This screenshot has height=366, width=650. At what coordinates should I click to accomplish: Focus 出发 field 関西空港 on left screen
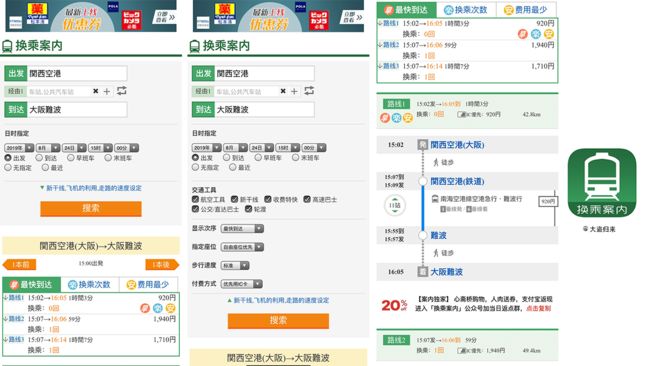tap(77, 73)
